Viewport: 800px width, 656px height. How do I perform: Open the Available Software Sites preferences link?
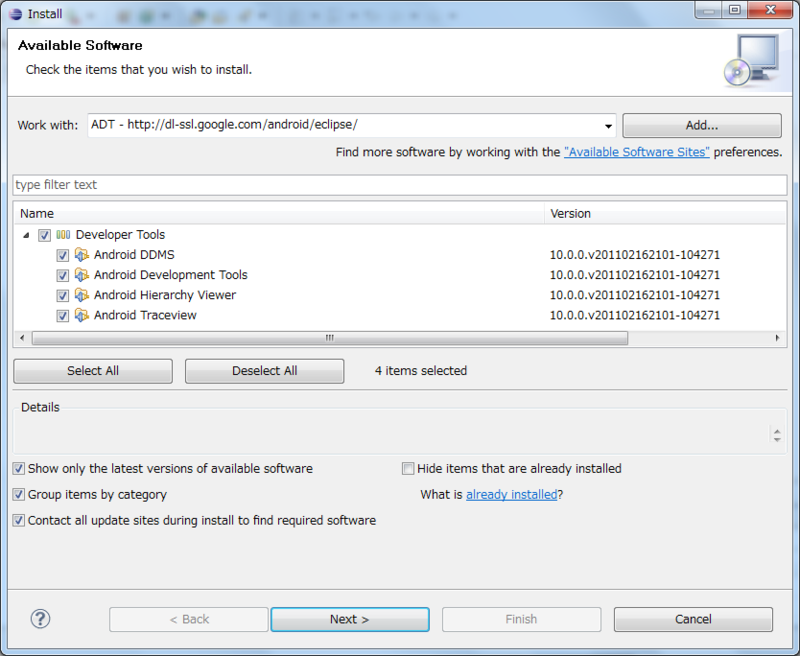coord(636,152)
